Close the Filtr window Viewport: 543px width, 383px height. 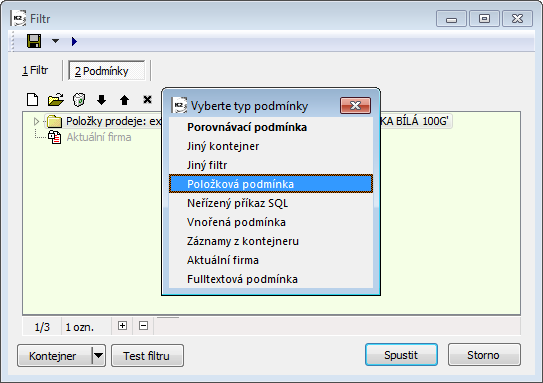[x=517, y=19]
